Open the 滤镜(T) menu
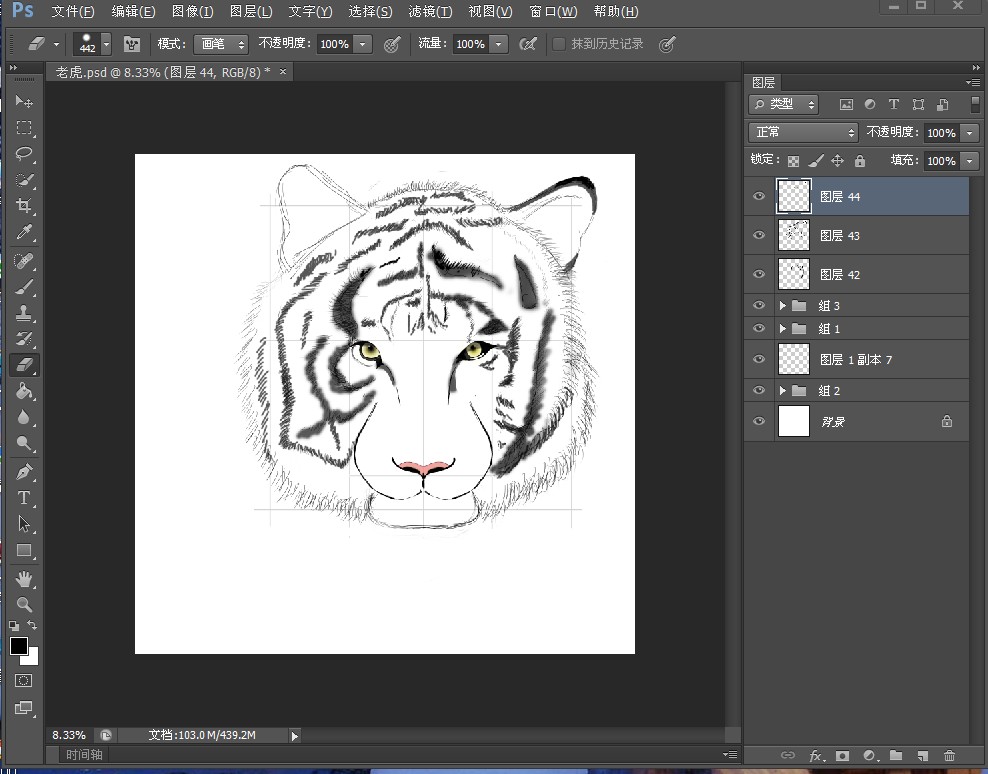 click(x=430, y=12)
